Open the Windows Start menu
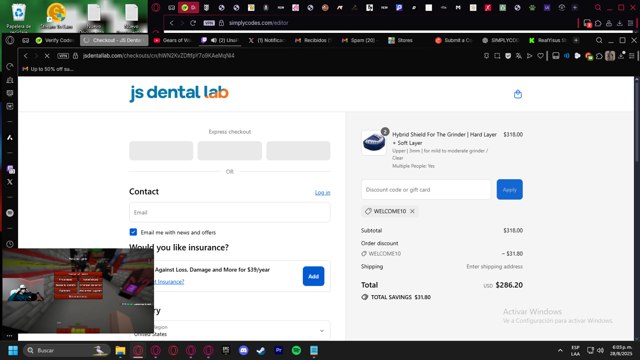This screenshot has height=360, width=640. (x=13, y=350)
